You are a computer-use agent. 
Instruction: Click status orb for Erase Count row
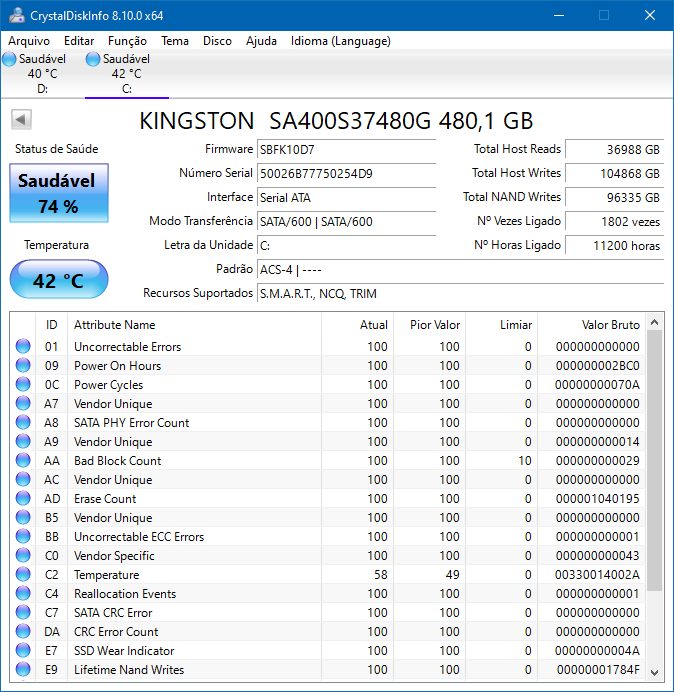23,498
